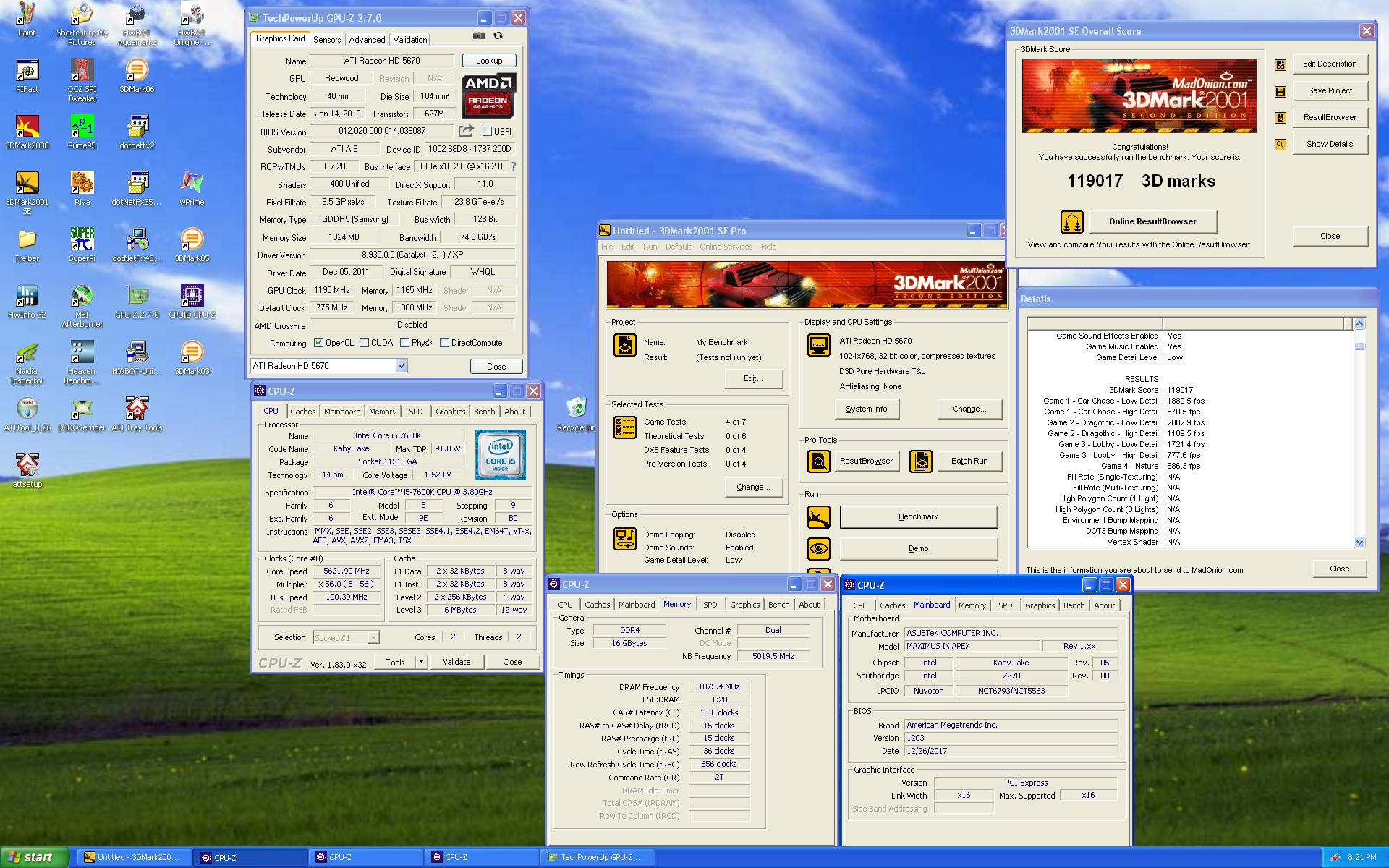Click the GPU-Z screenshot camera icon
Screen dimensions: 1389x868
click(479, 35)
